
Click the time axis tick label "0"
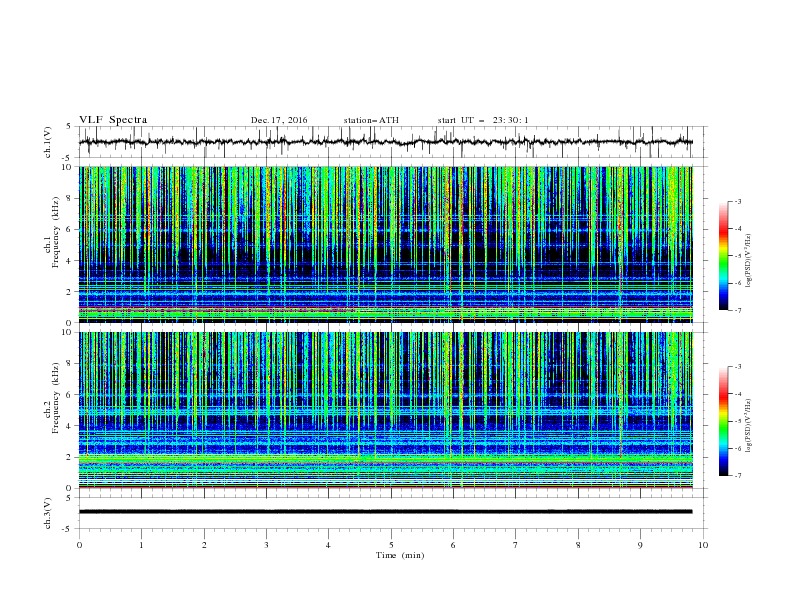click(x=79, y=545)
